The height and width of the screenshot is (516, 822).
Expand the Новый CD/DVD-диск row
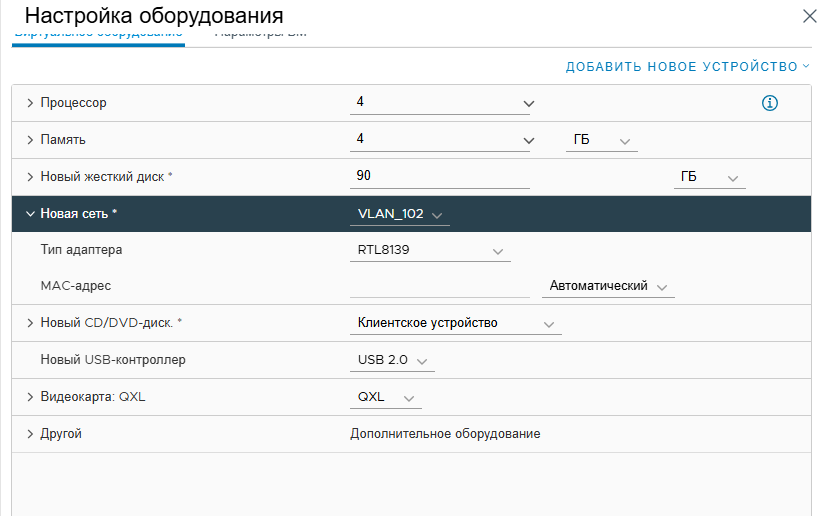tap(30, 323)
